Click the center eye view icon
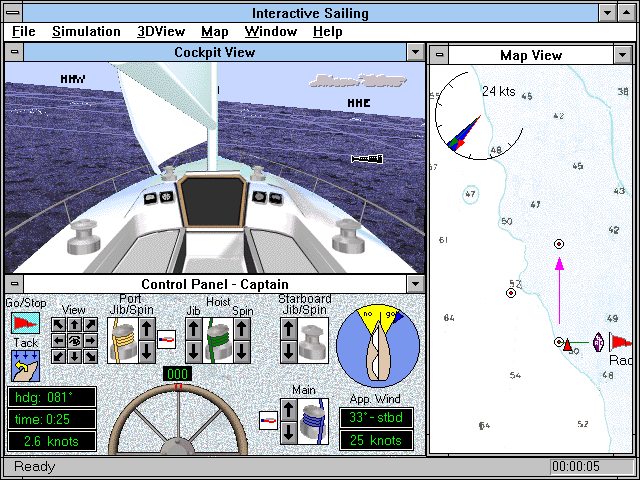The height and width of the screenshot is (480, 640). point(74,340)
